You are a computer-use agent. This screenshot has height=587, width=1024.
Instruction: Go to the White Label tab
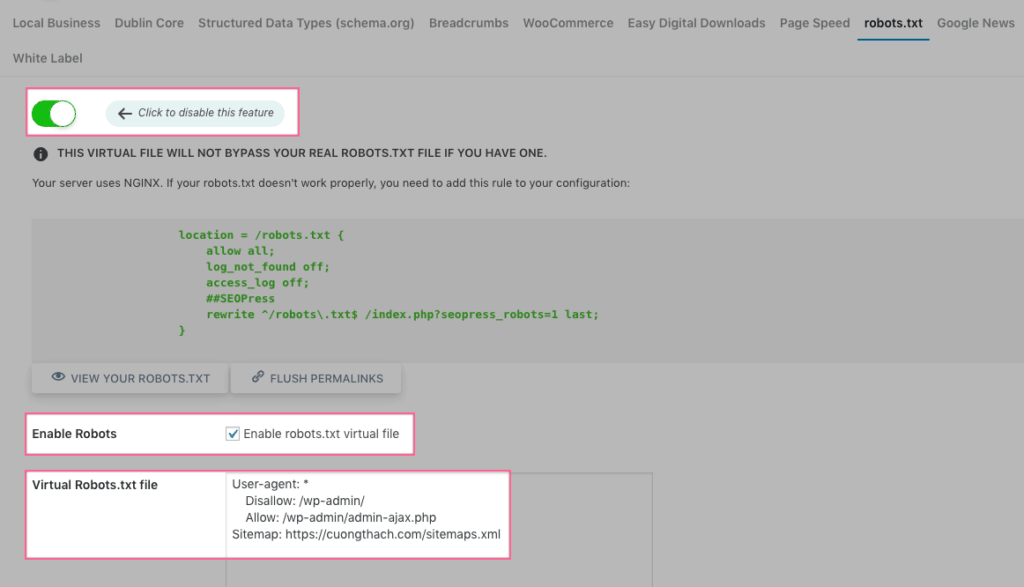(48, 58)
